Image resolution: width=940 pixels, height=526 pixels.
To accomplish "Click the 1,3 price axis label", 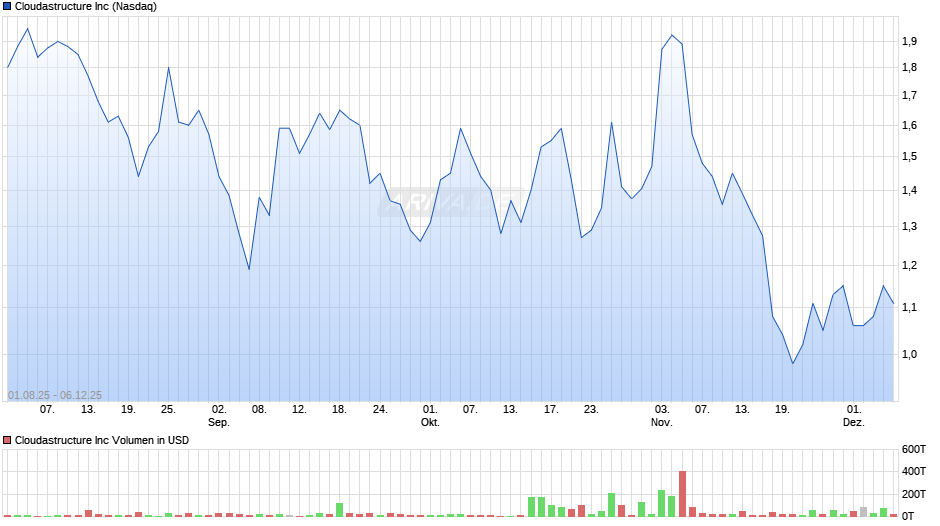I will (909, 227).
